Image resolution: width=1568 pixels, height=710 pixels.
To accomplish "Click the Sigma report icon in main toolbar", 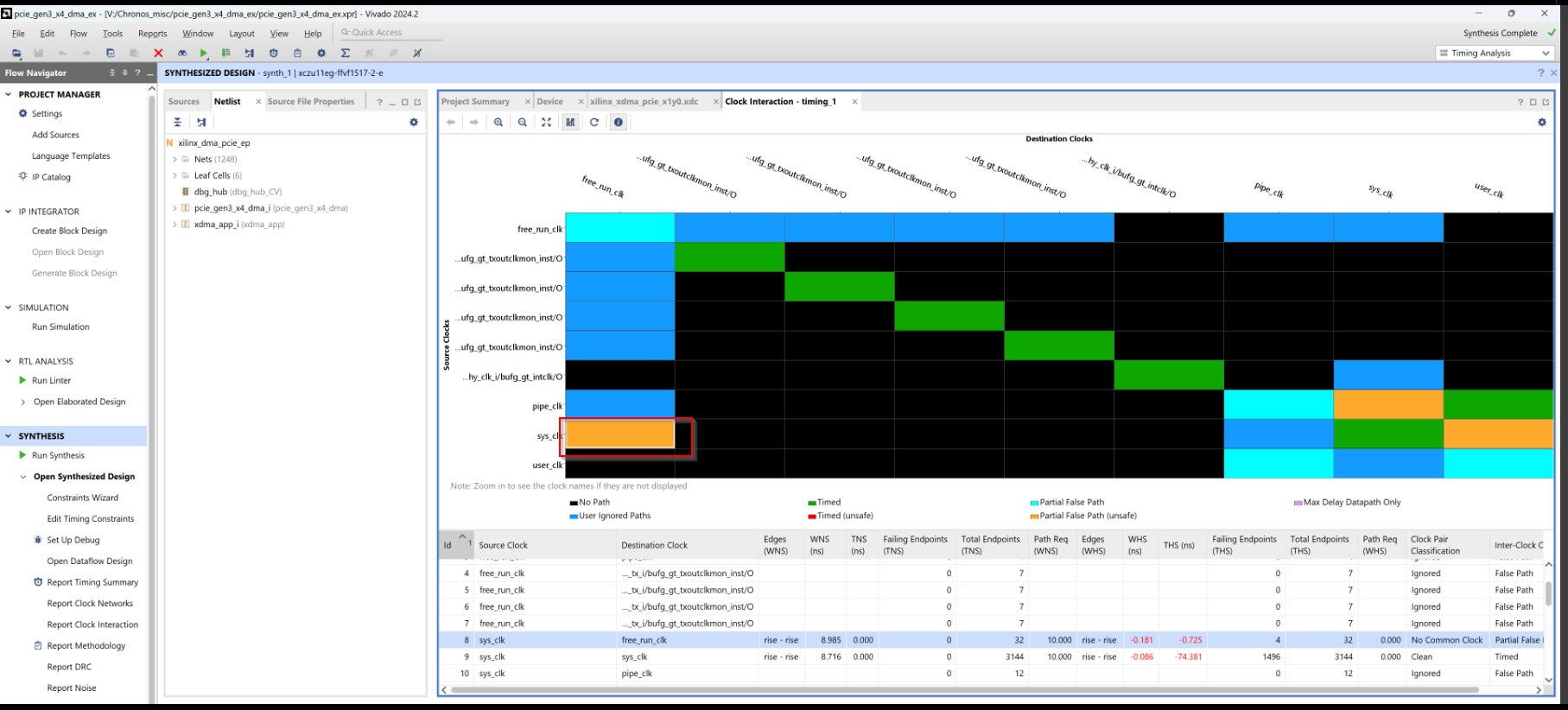I will pos(346,54).
